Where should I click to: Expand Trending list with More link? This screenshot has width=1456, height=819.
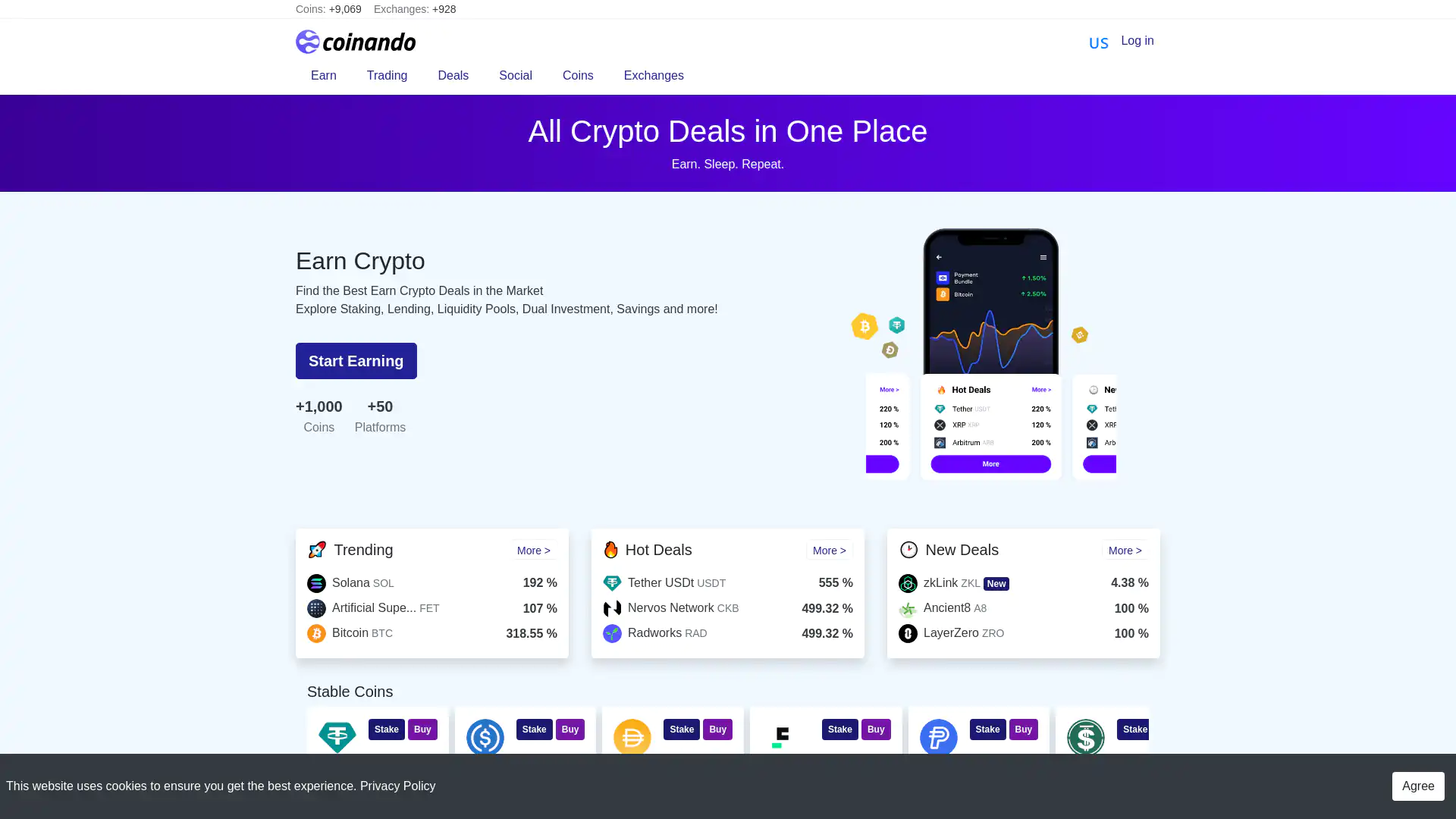[x=533, y=551]
